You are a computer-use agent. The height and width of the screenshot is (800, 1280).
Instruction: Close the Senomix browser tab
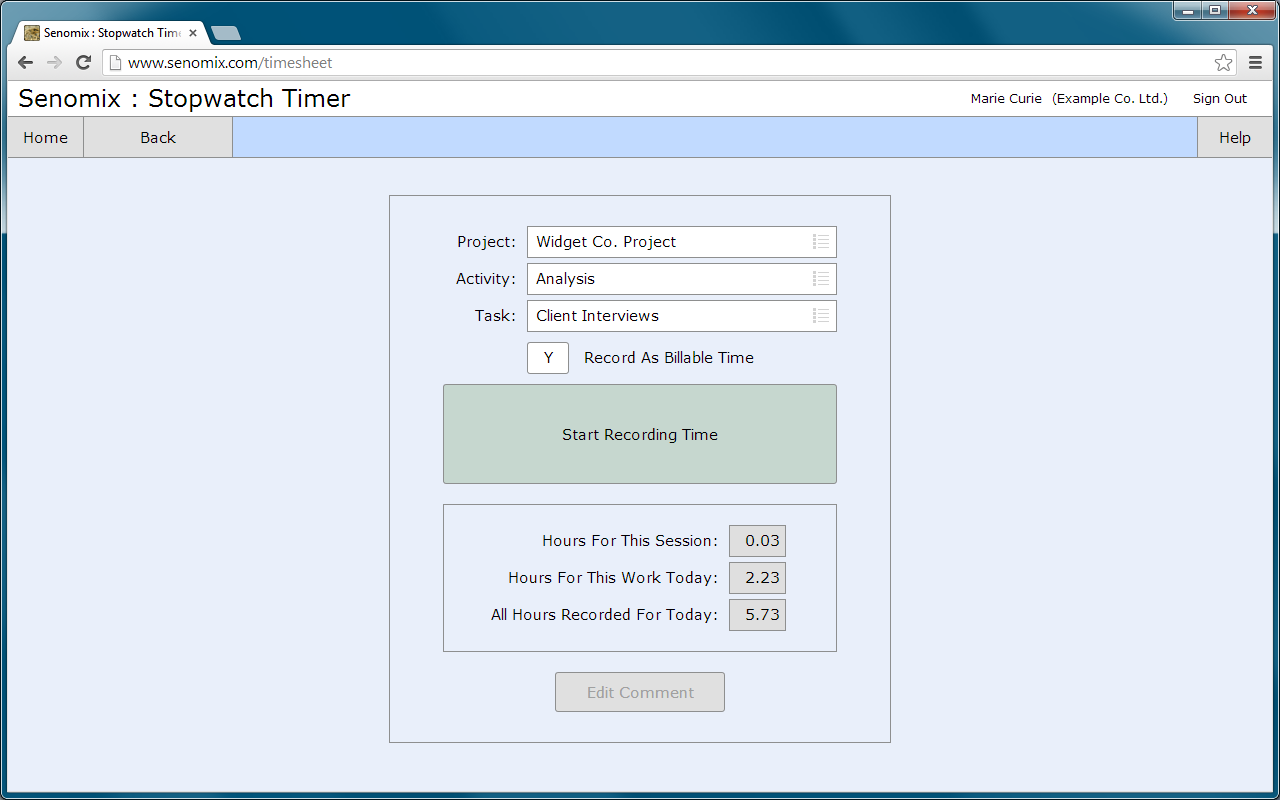point(193,33)
